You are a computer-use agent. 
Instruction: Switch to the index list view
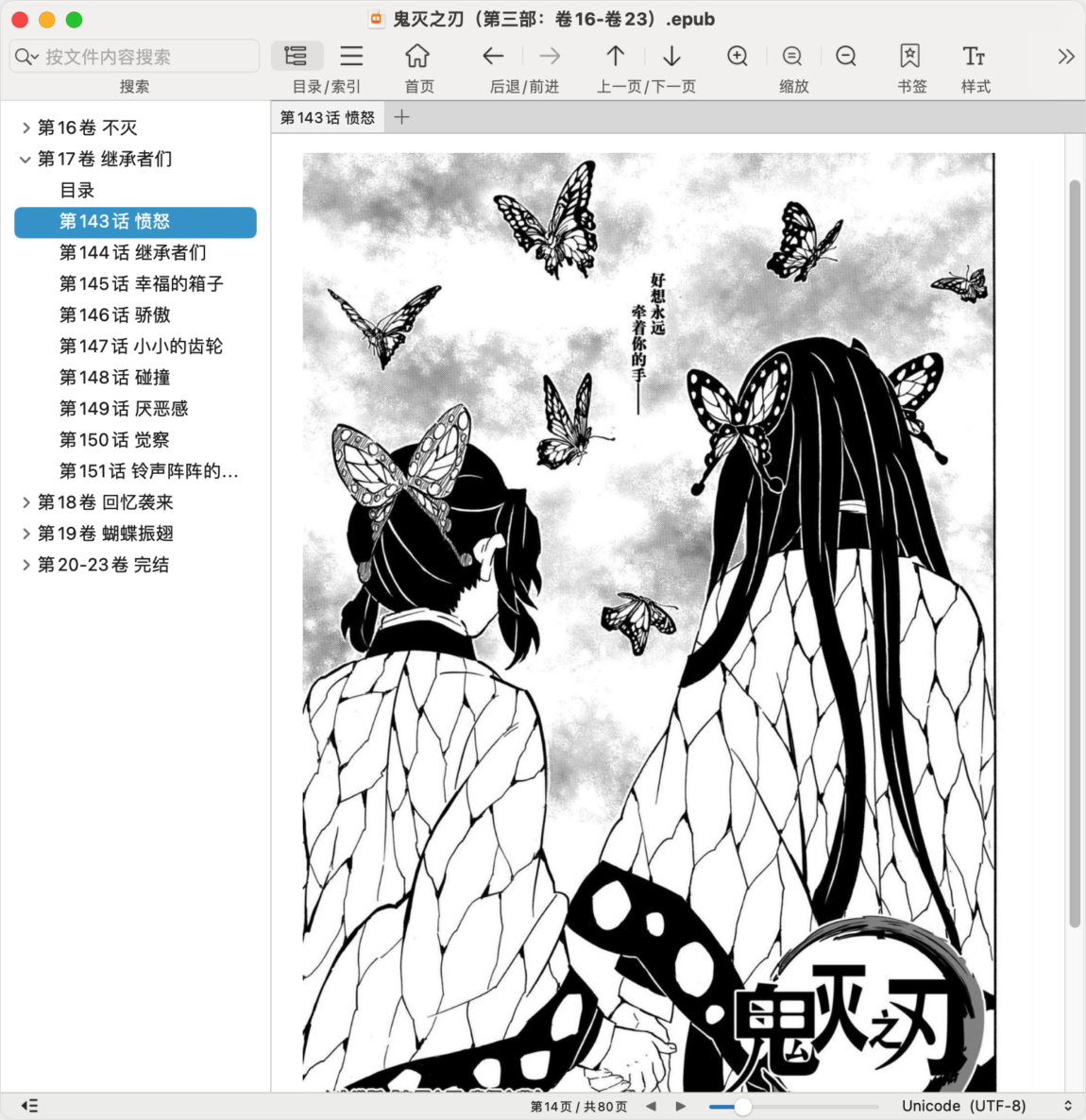click(x=350, y=56)
